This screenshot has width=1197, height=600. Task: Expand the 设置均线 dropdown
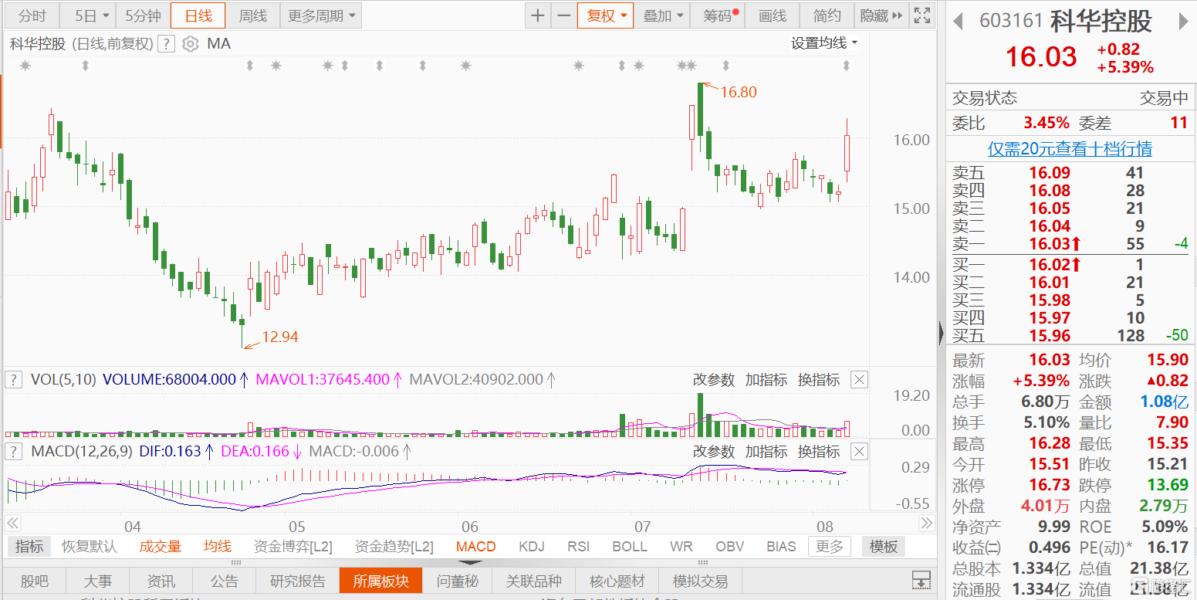[824, 44]
